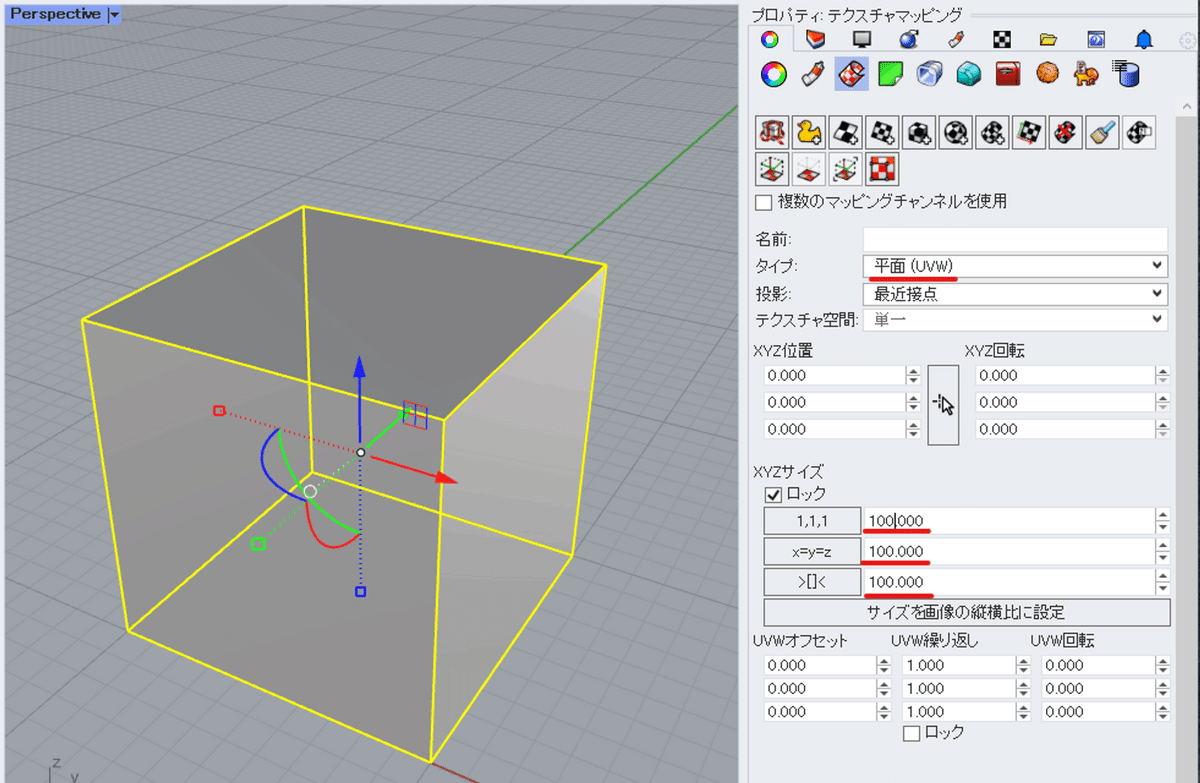Open the teal shape properties icon

point(968,73)
